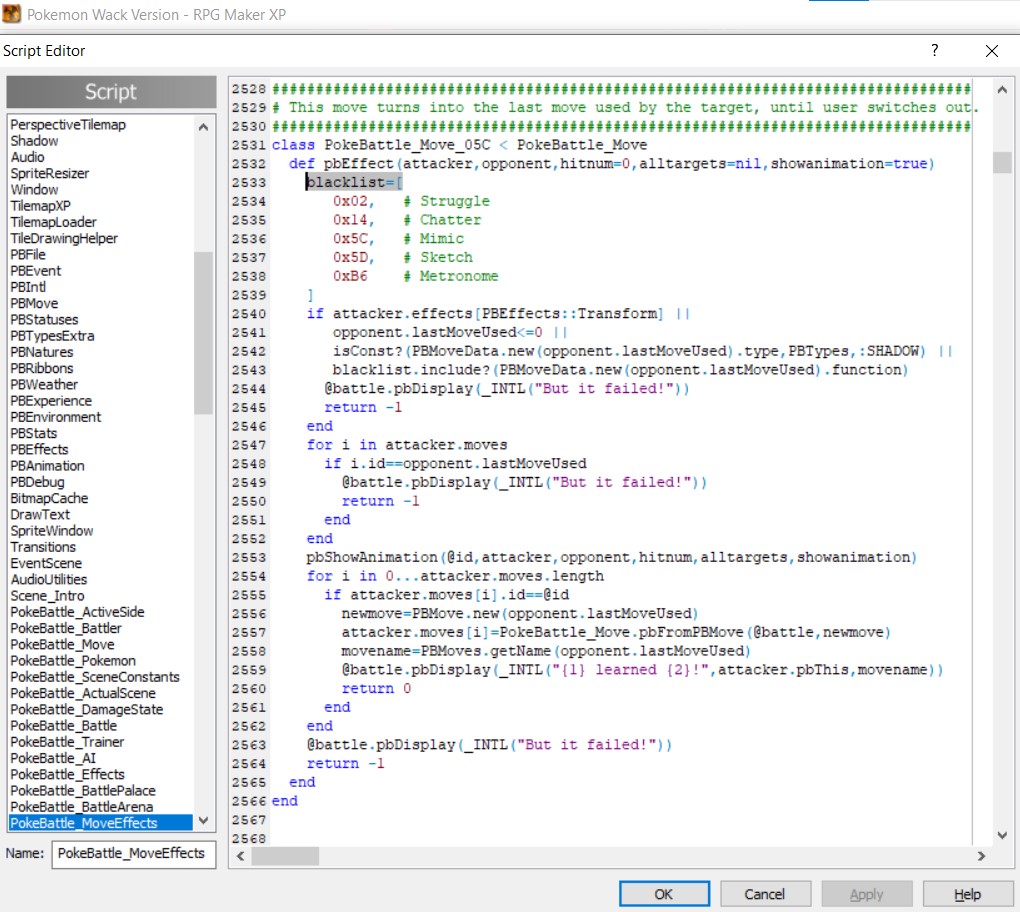The width and height of the screenshot is (1020, 912).
Task: Open PerspectiveTilemap script
Action: pyautogui.click(x=68, y=125)
